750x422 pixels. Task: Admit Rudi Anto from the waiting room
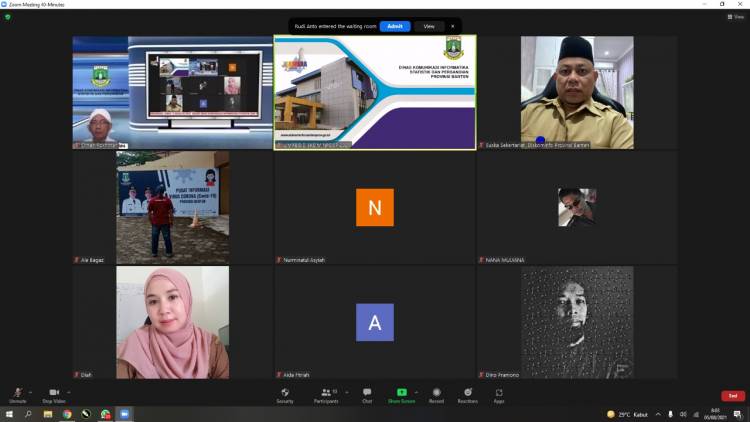point(395,26)
